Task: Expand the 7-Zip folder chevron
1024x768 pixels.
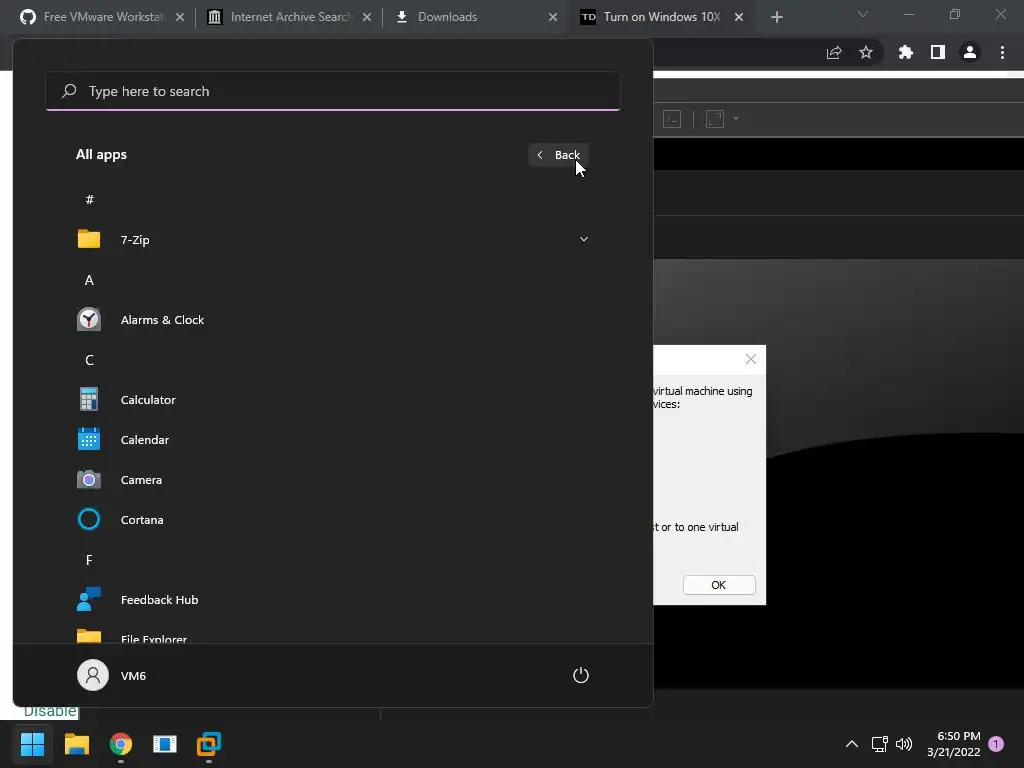Action: click(584, 240)
